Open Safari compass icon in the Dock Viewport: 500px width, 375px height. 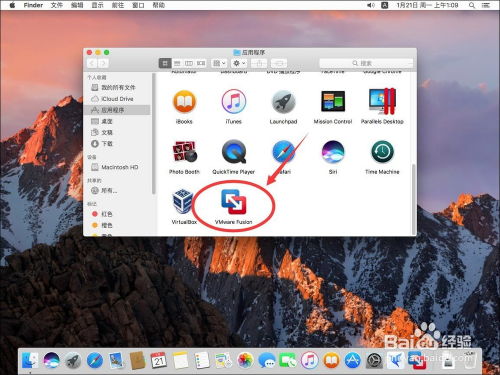(95, 360)
